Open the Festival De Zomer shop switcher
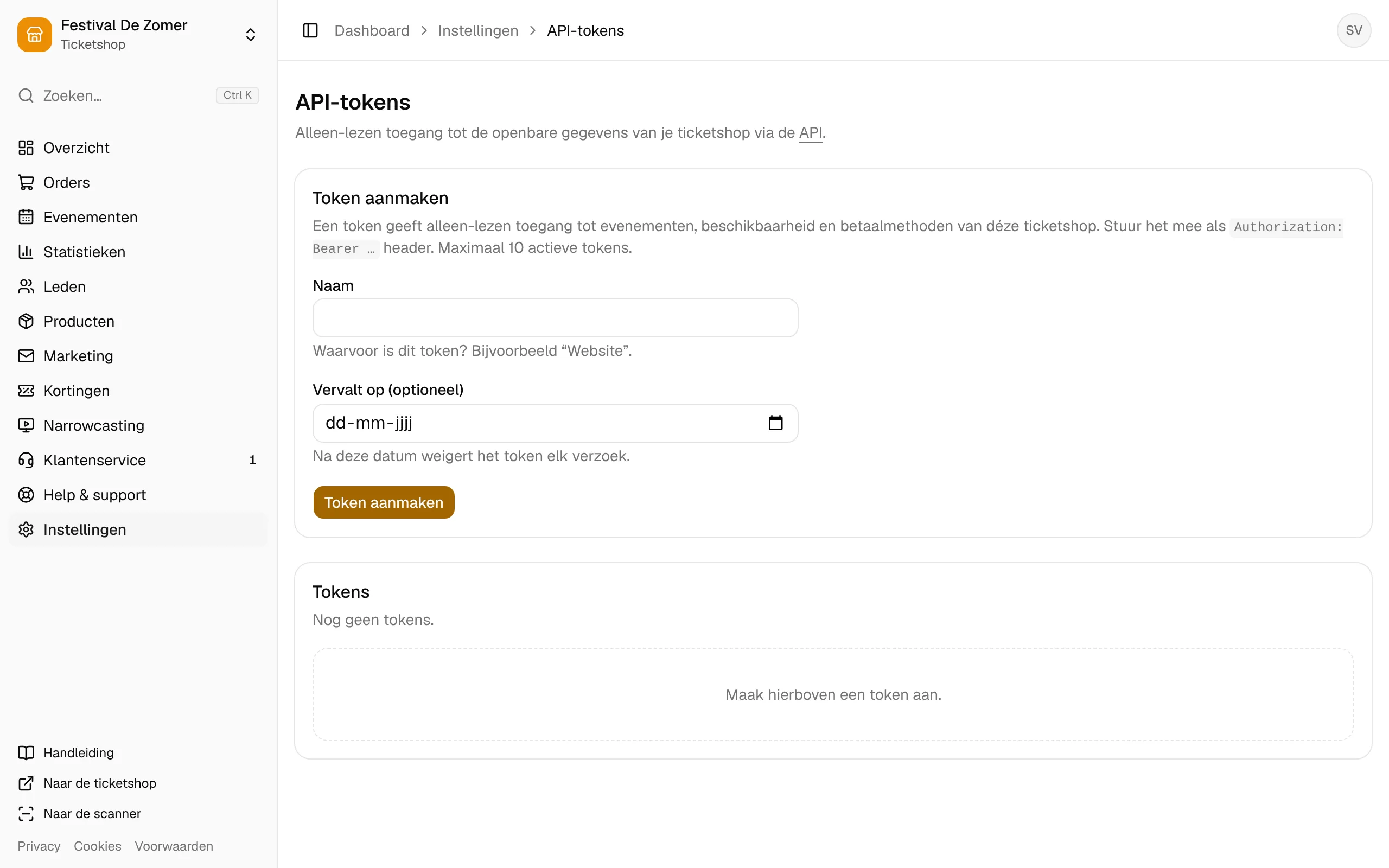 [138, 34]
